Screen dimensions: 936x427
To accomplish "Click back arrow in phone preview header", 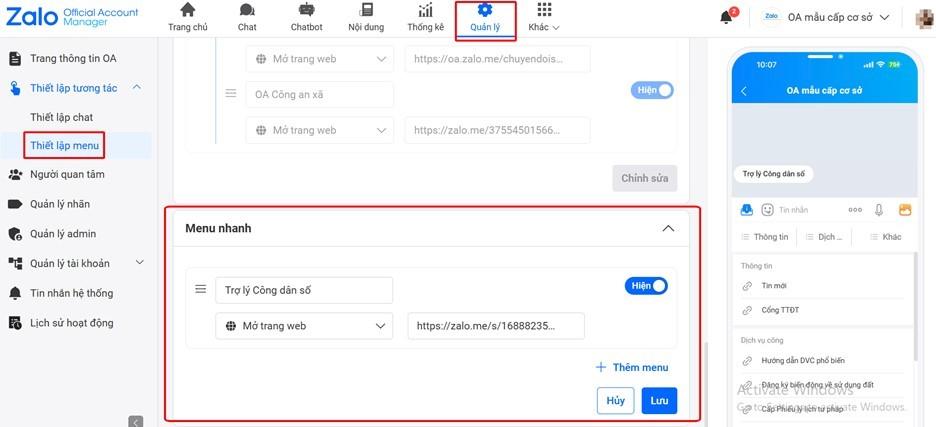I will coord(744,91).
